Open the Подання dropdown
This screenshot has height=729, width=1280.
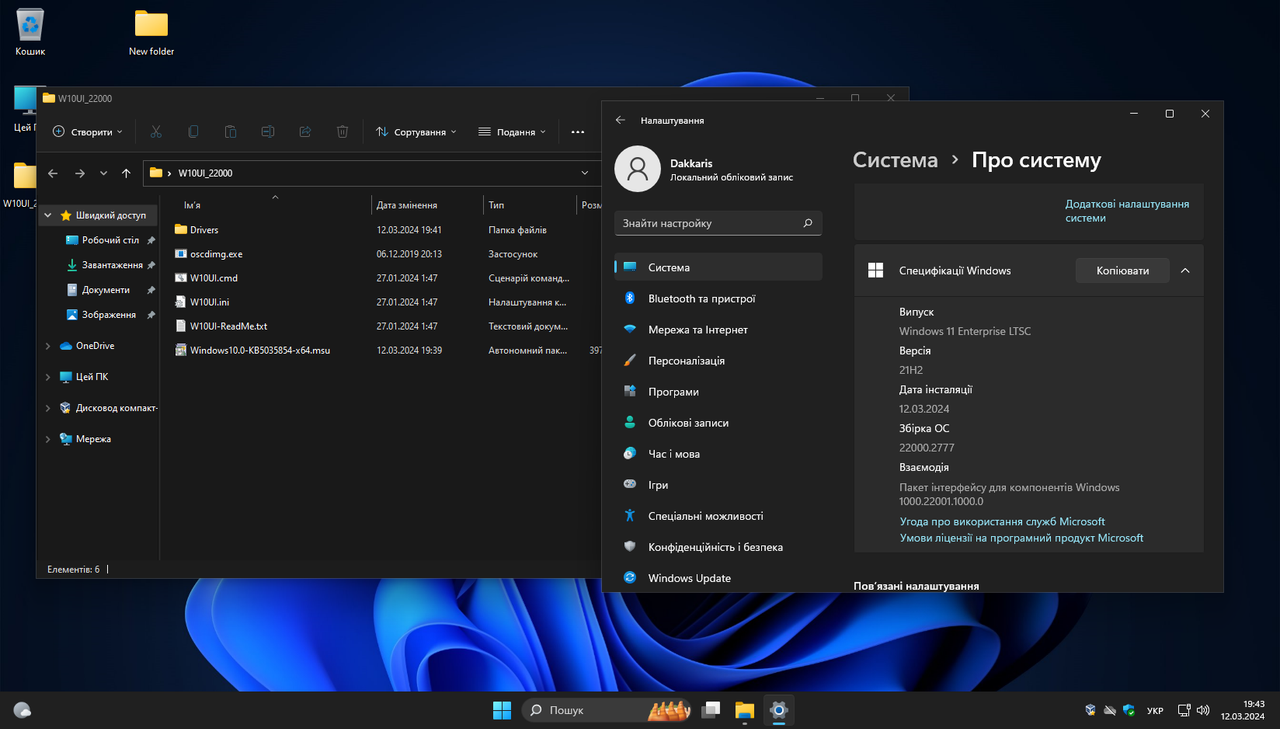click(511, 131)
